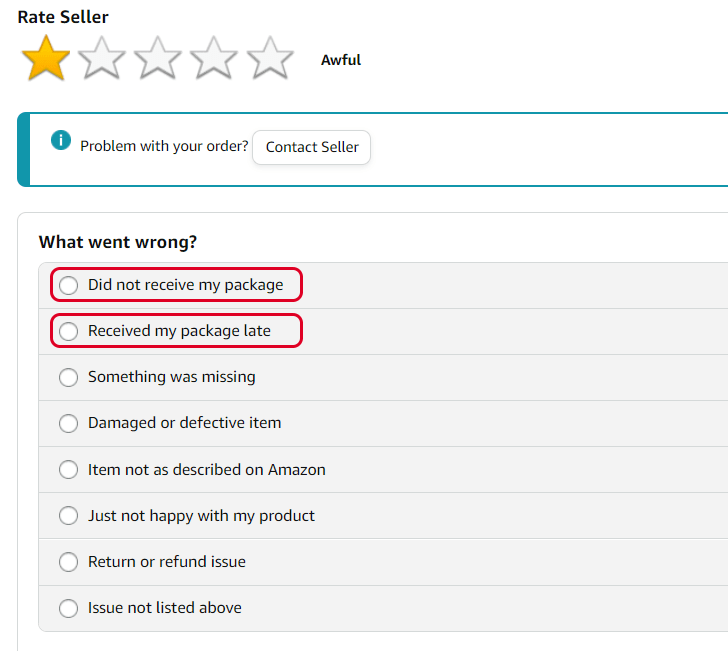Select 'Received my package late' radio

coord(68,331)
